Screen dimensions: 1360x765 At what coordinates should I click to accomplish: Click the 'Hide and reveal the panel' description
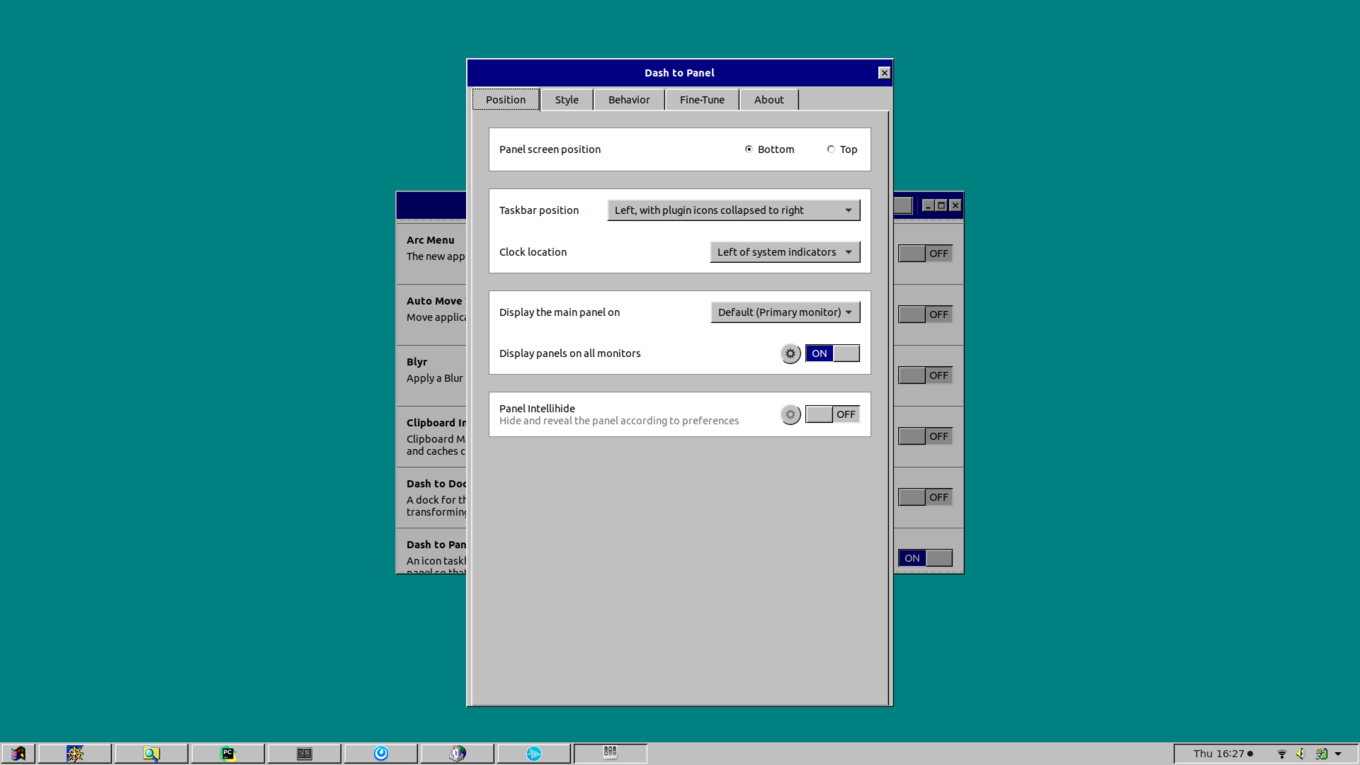coord(619,421)
